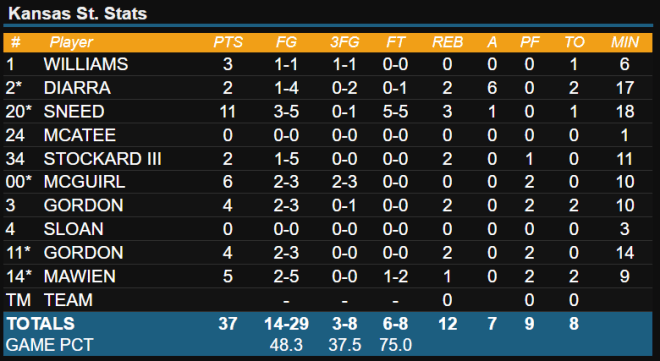
Task: Click the MIN column header
Action: click(x=625, y=42)
